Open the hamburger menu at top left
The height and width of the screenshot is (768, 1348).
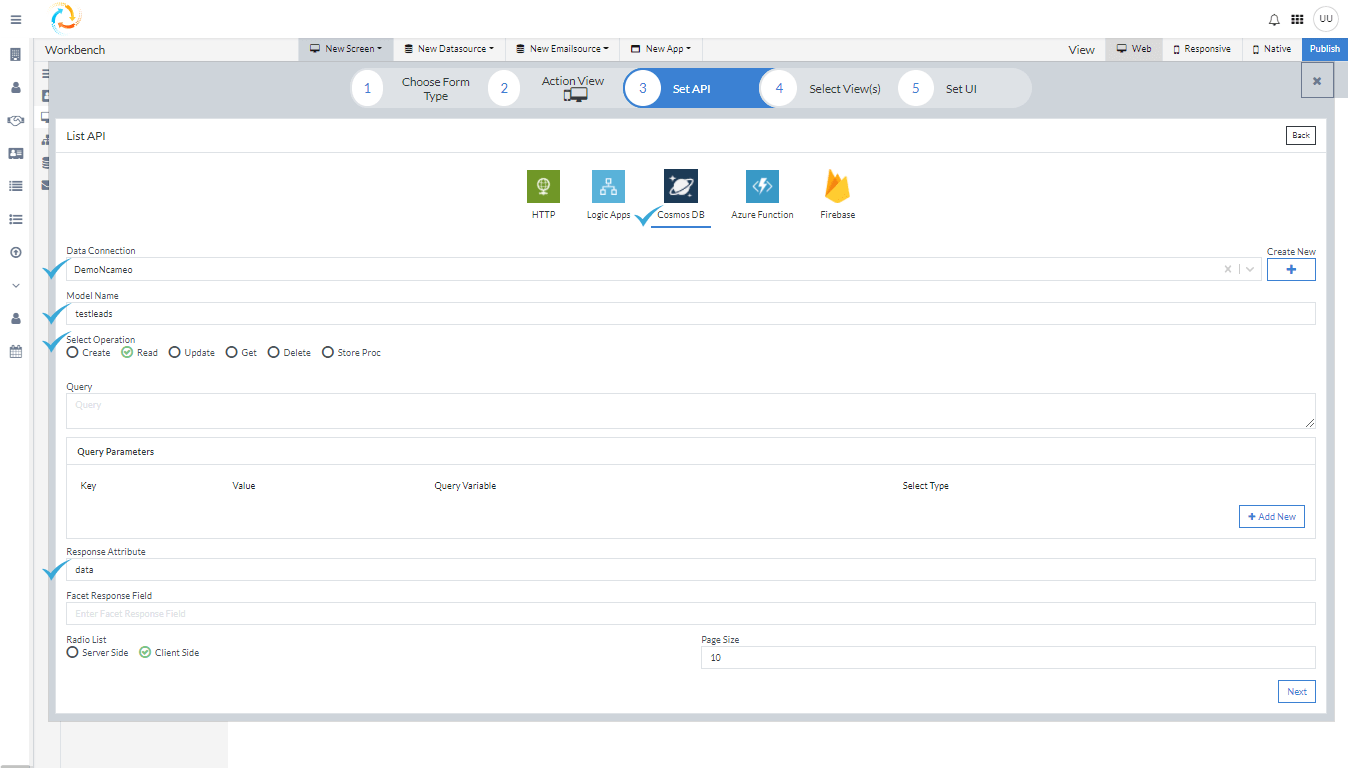pos(16,19)
